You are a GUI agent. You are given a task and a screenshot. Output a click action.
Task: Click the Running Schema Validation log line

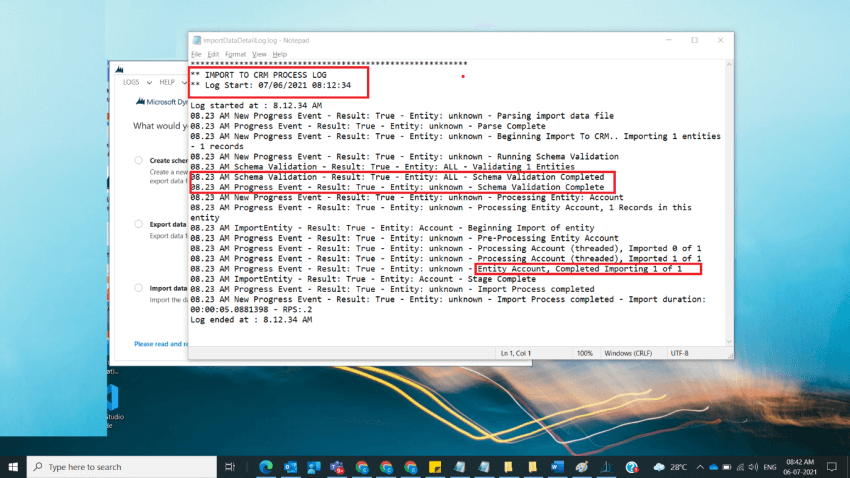404,156
